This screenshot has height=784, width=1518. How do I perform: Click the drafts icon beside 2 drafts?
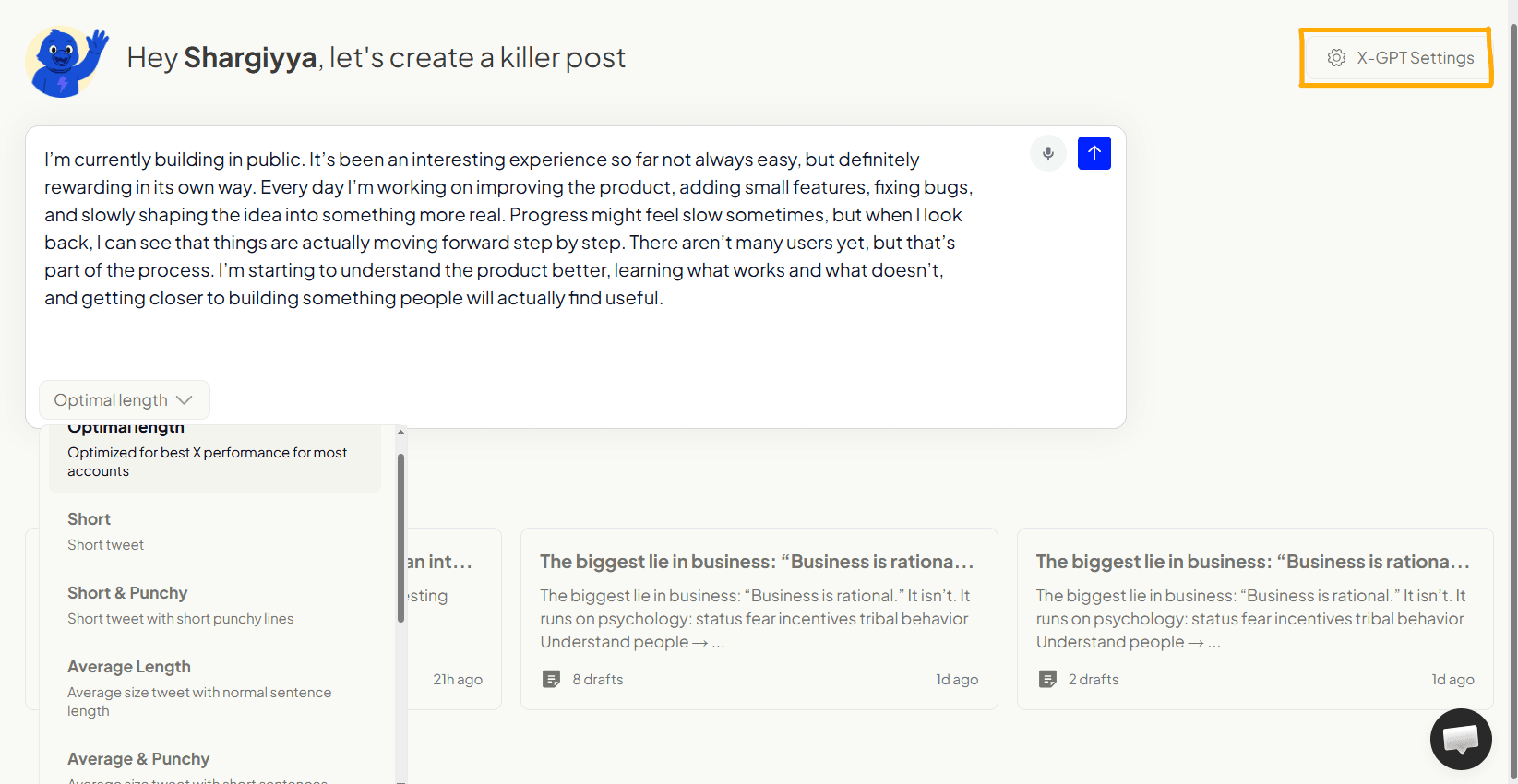(1047, 680)
